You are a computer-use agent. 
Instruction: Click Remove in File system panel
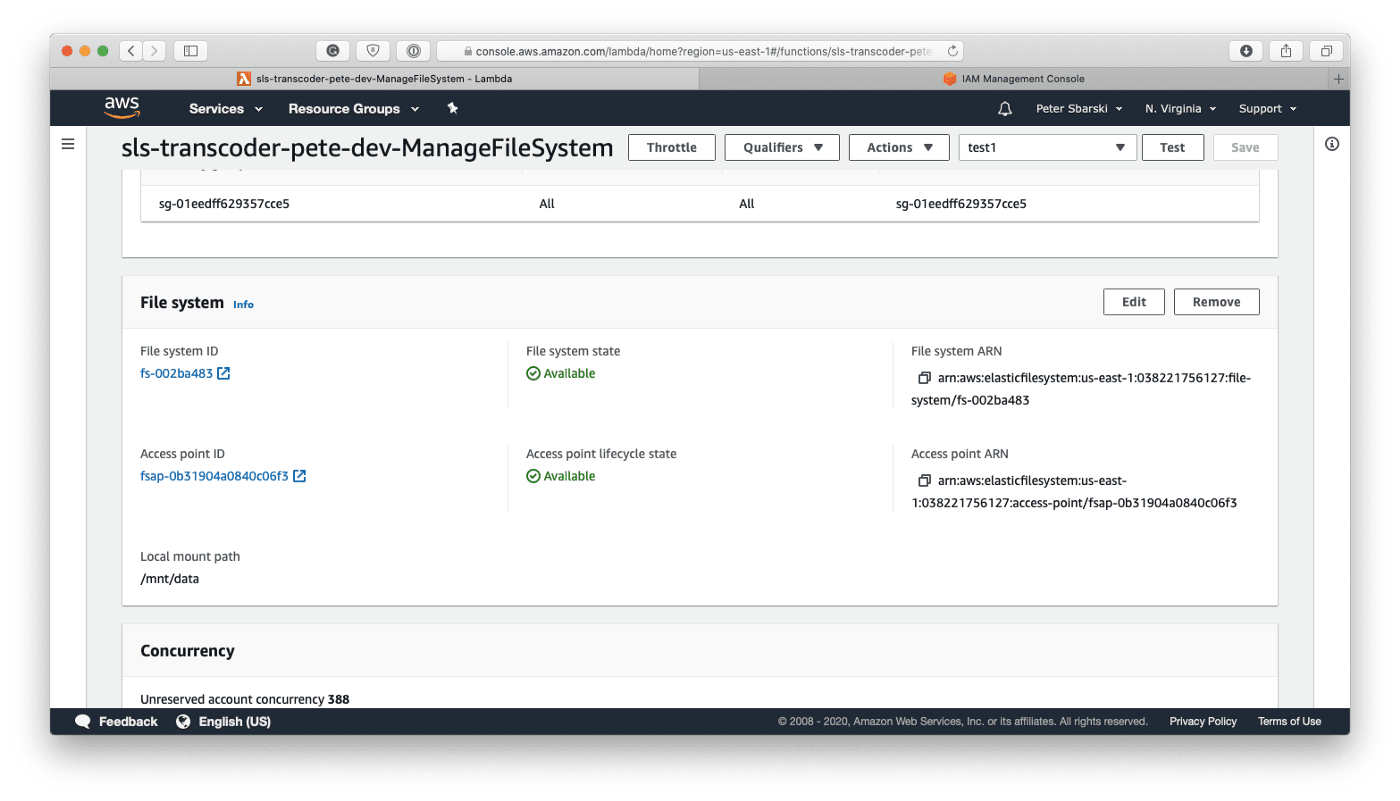point(1217,302)
